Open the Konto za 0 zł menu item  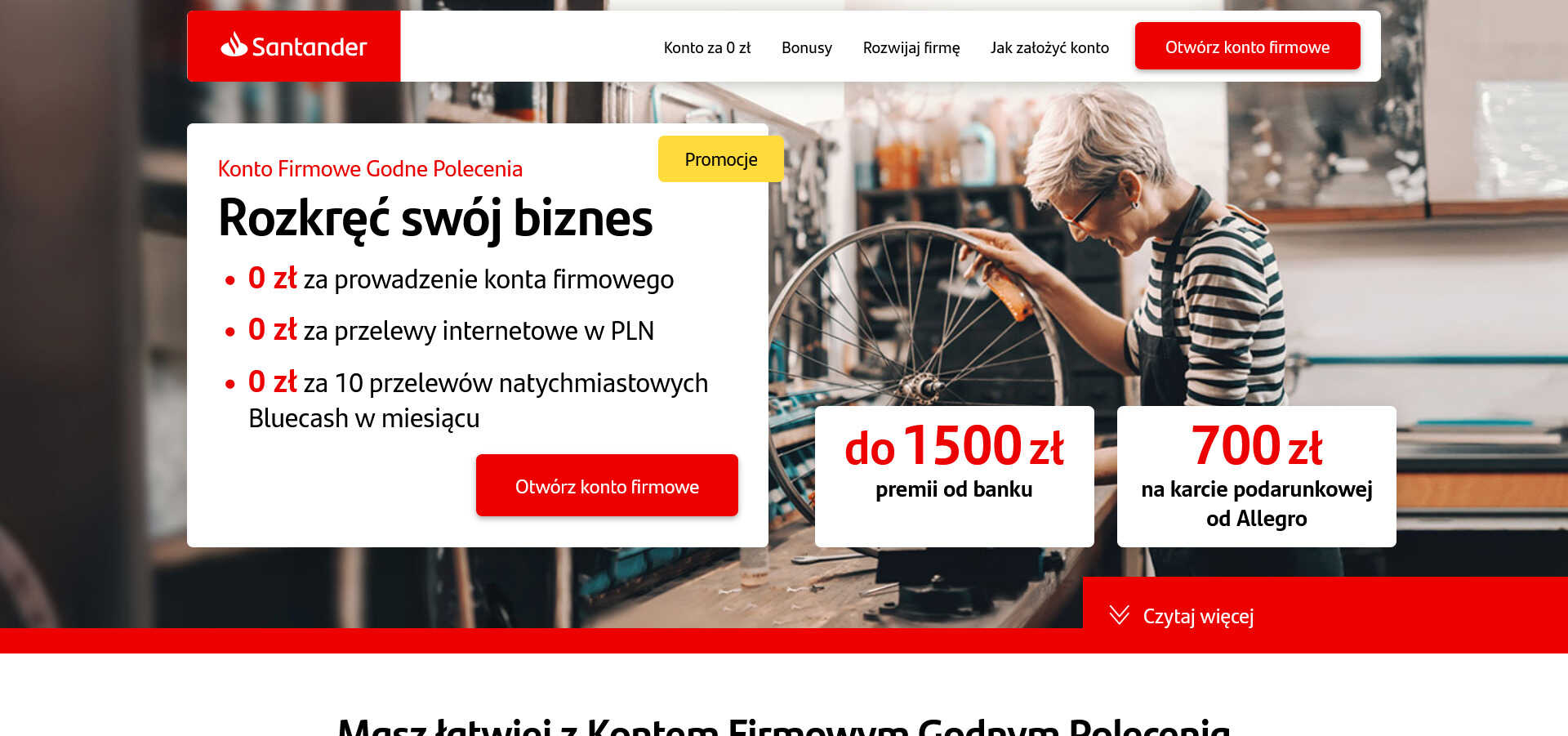706,47
